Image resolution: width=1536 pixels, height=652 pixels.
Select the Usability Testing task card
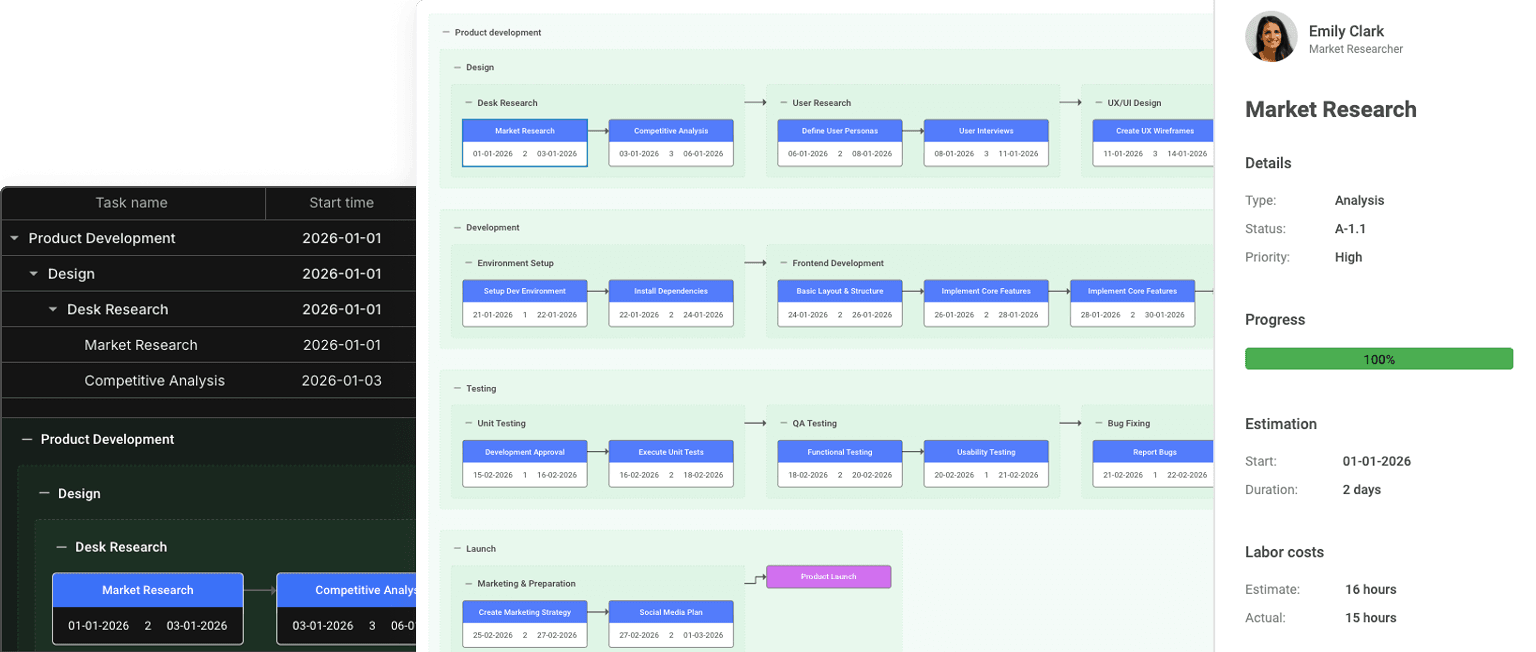click(x=986, y=464)
